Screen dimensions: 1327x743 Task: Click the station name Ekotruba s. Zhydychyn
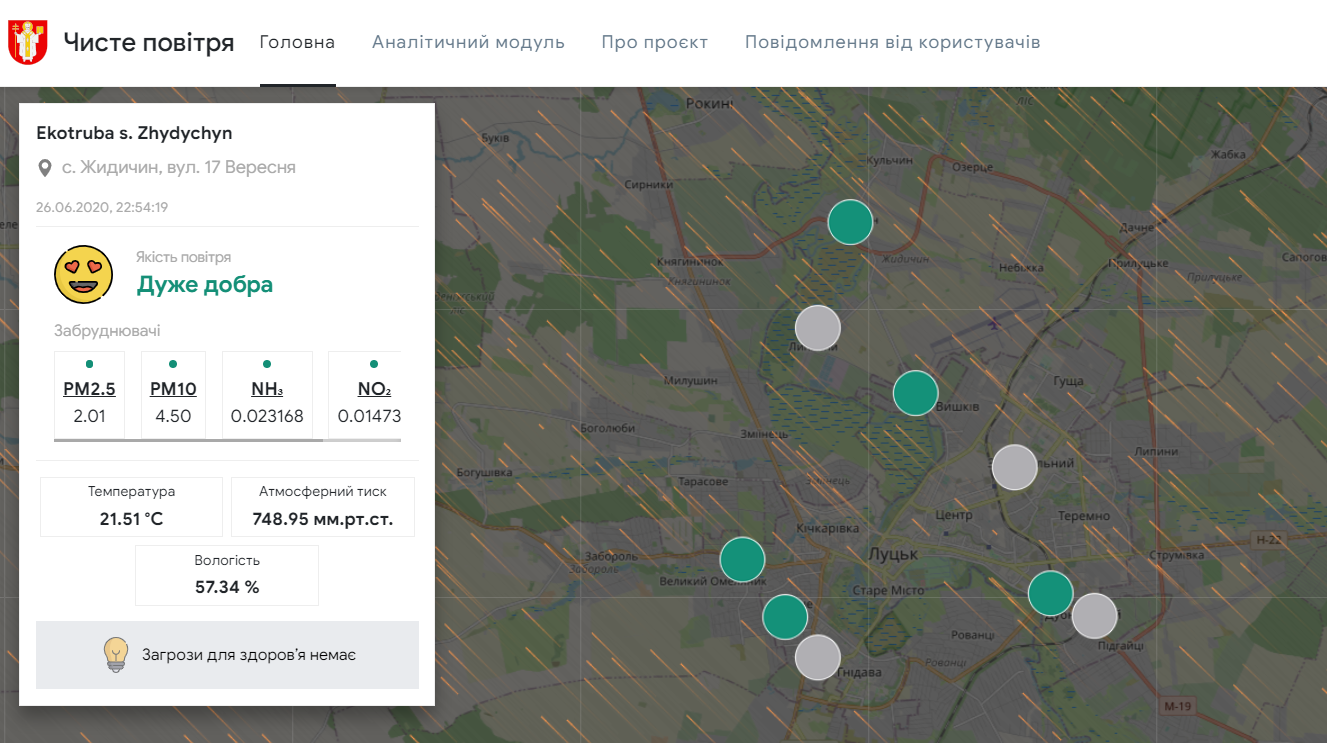pyautogui.click(x=134, y=133)
